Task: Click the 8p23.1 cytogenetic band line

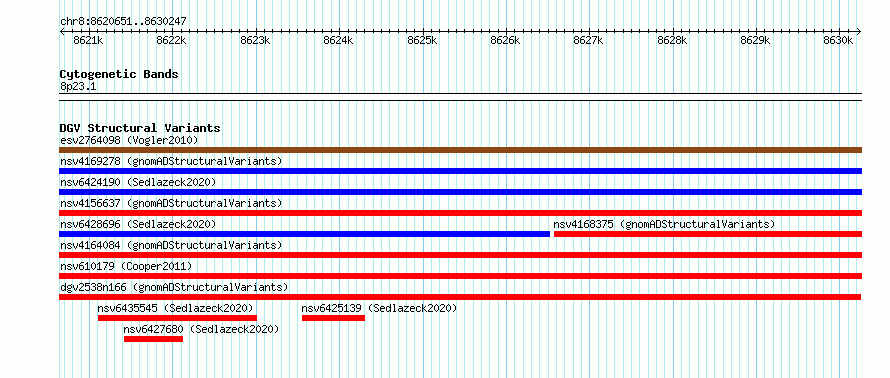Action: coord(460,97)
